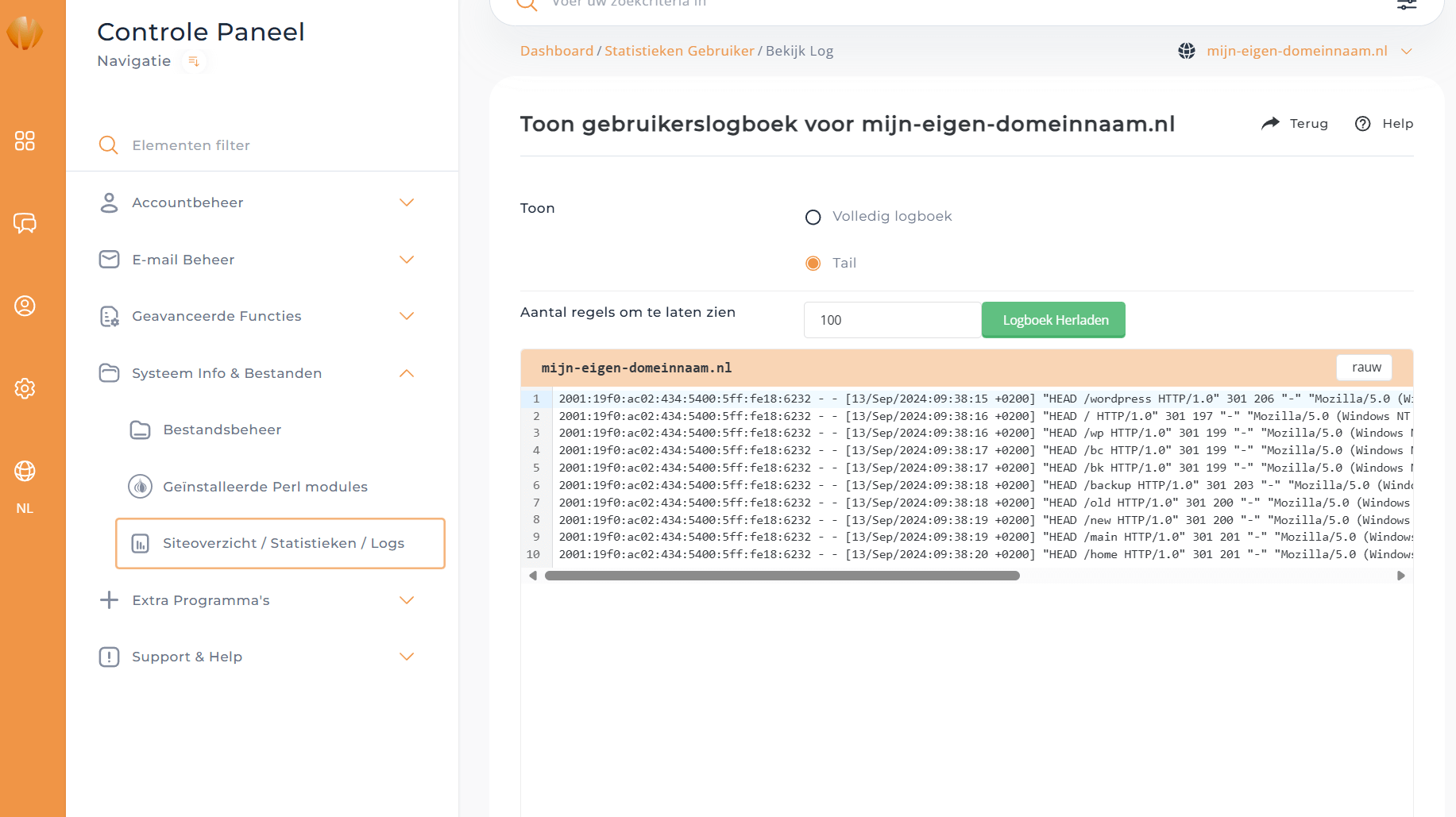Open the user profile circle icon
The width and height of the screenshot is (1456, 817).
click(x=25, y=306)
